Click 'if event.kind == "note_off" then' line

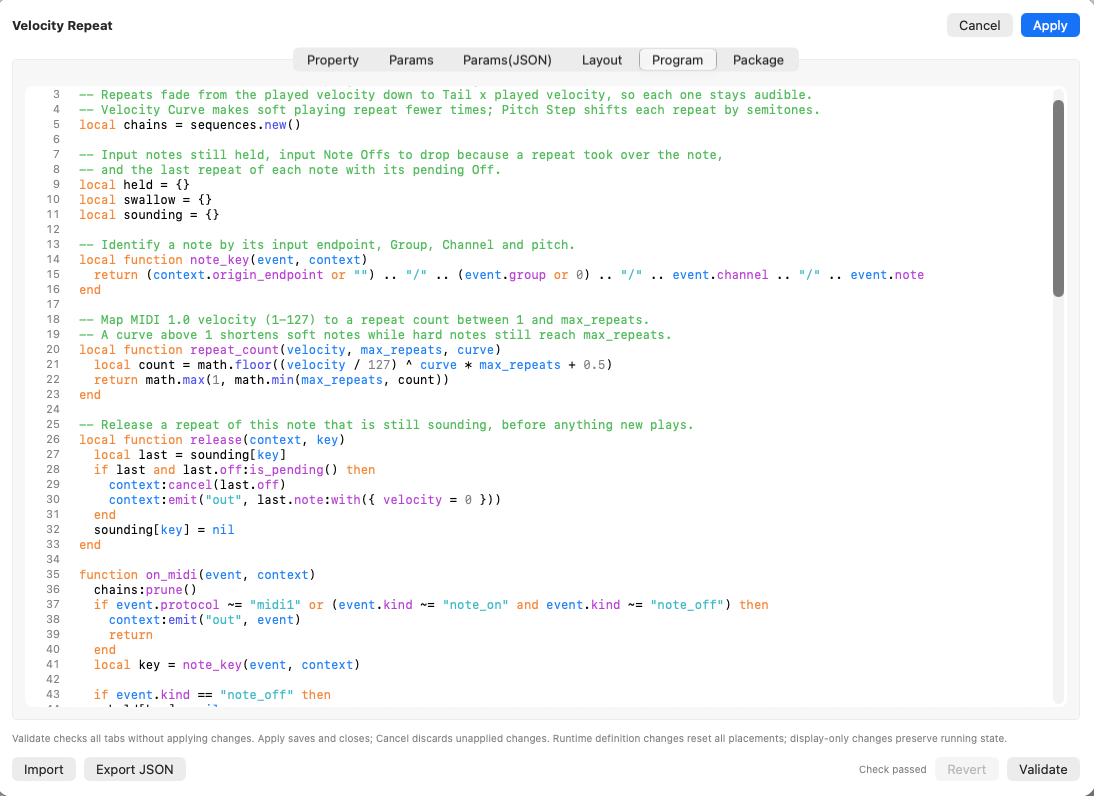point(212,695)
